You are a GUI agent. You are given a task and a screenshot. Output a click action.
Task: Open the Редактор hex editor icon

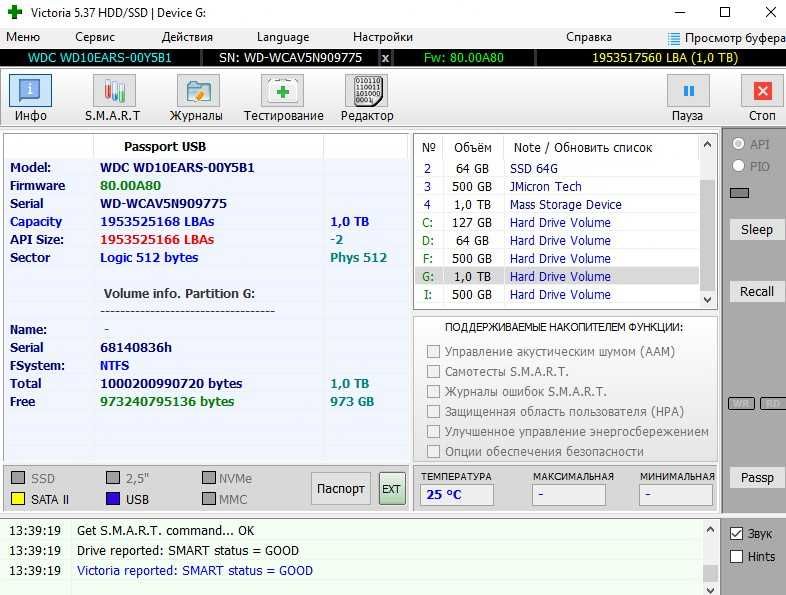pyautogui.click(x=366, y=91)
